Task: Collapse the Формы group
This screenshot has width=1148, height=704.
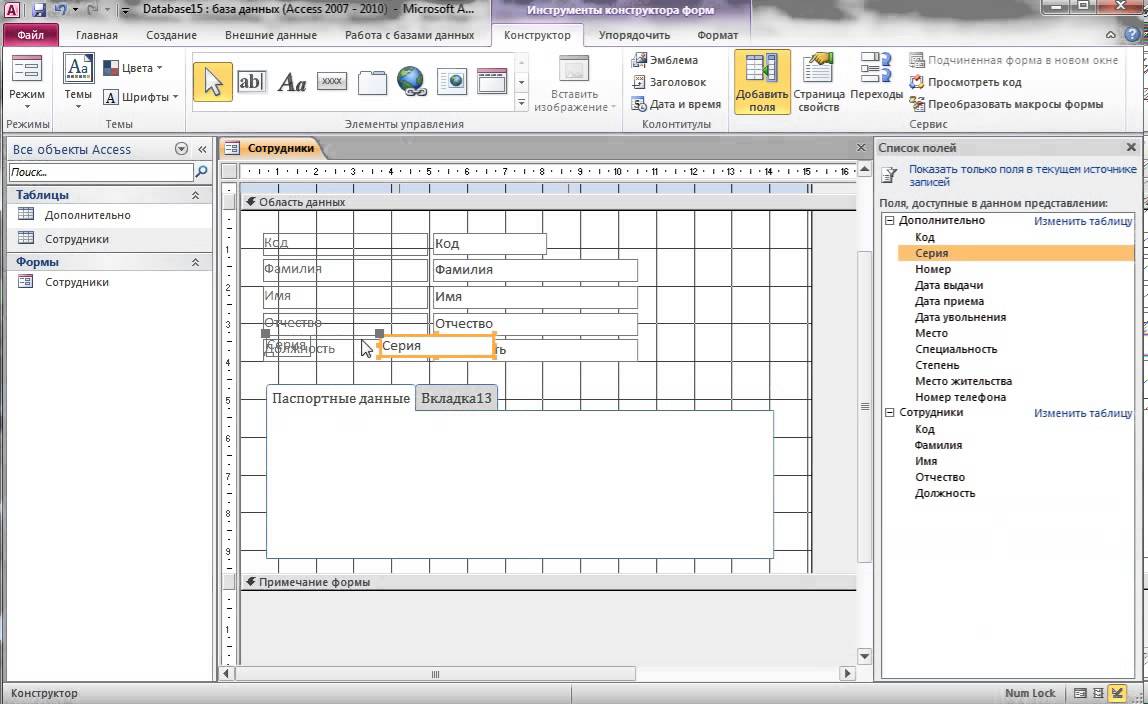Action: point(195,262)
